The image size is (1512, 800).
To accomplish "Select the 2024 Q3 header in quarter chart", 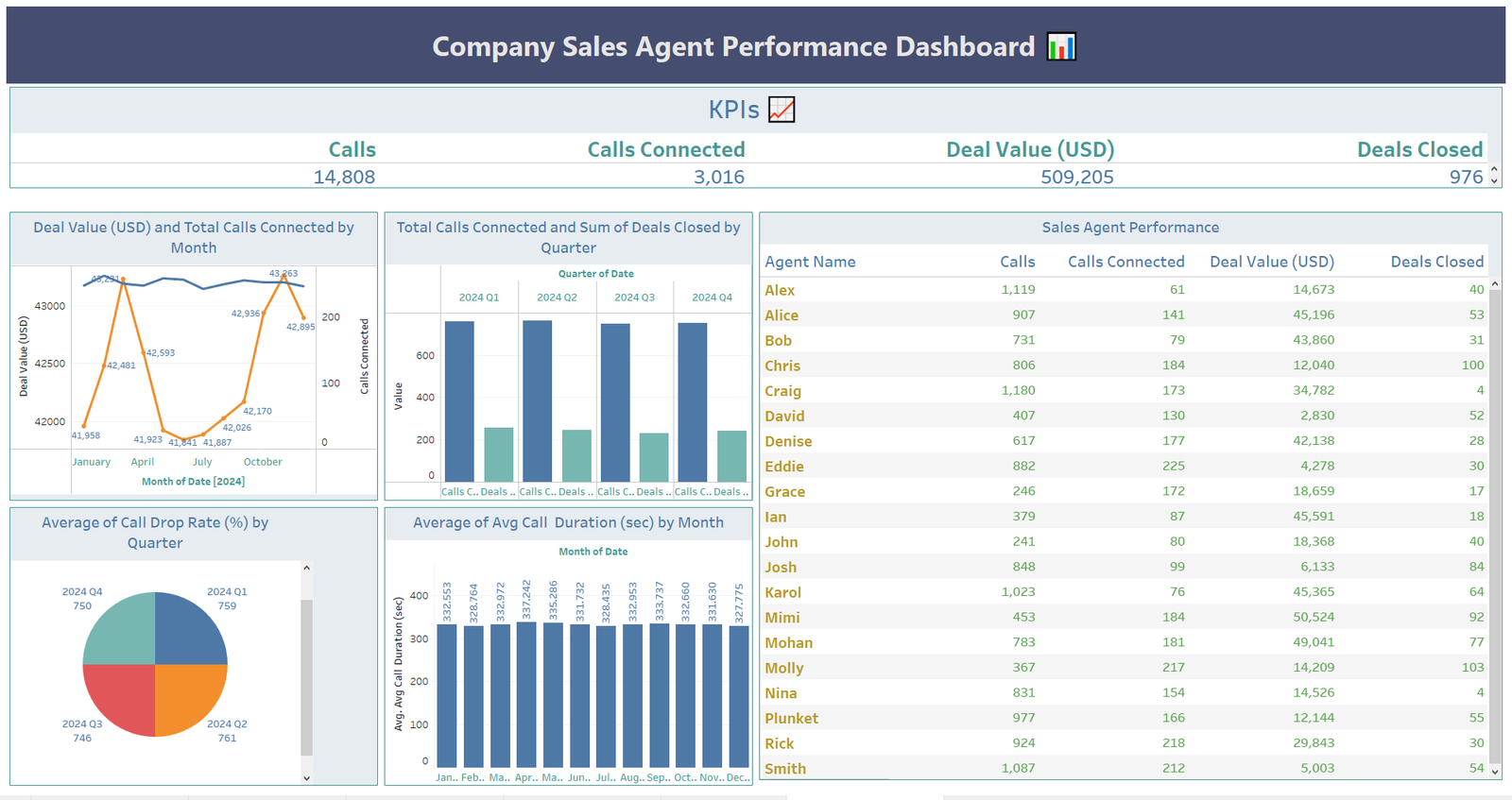I will (634, 297).
